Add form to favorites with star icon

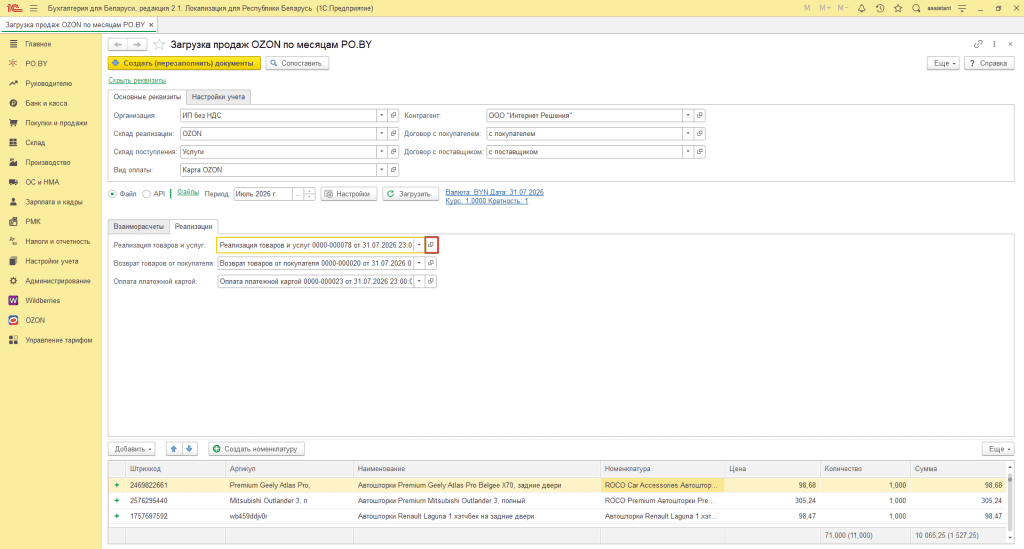tap(159, 44)
